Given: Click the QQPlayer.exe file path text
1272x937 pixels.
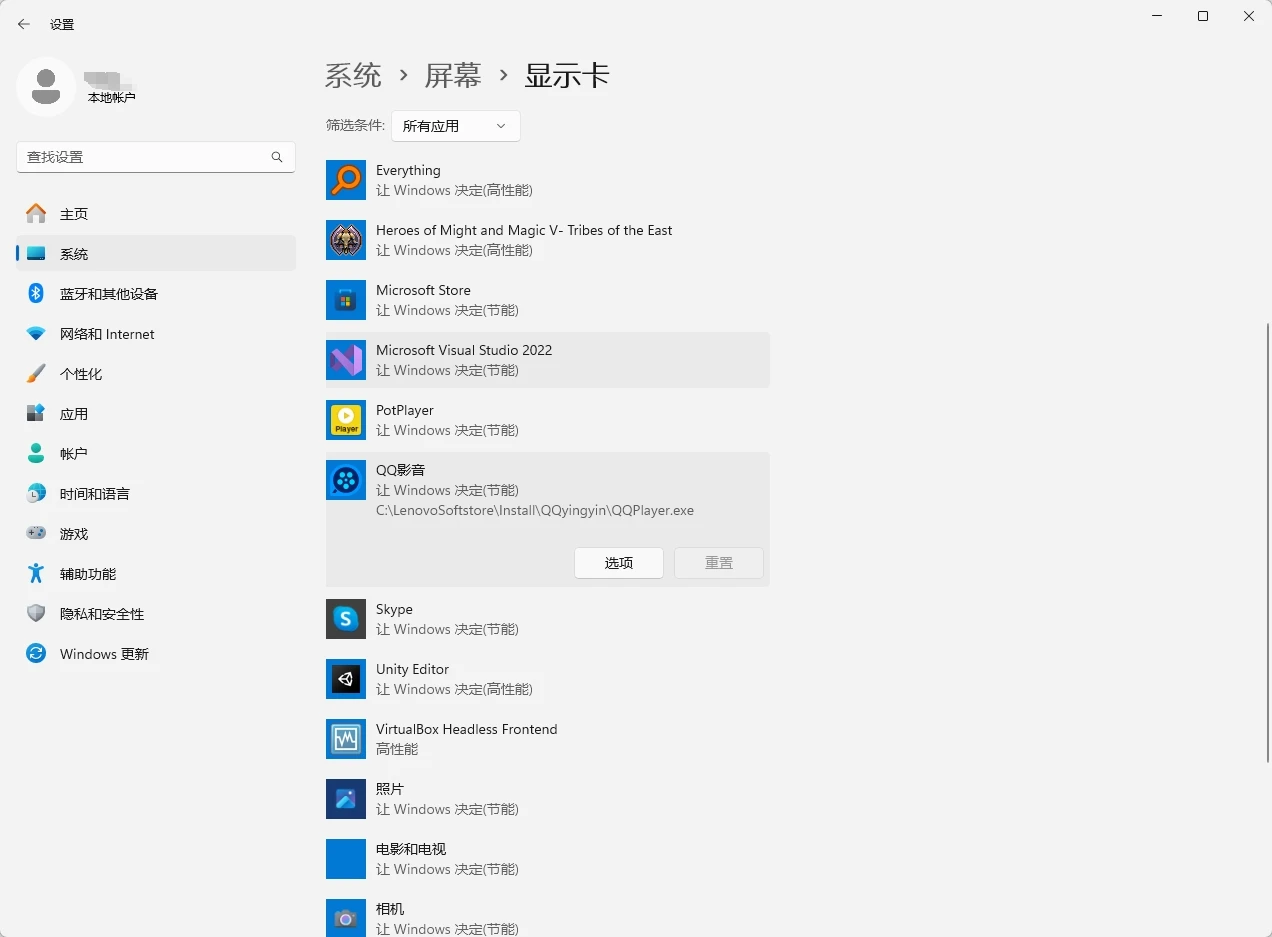Looking at the screenshot, I should click(535, 510).
